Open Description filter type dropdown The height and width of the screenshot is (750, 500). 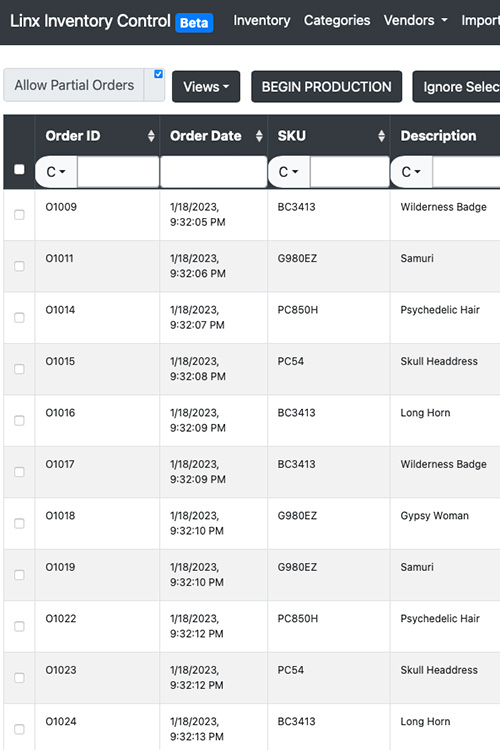click(x=411, y=172)
